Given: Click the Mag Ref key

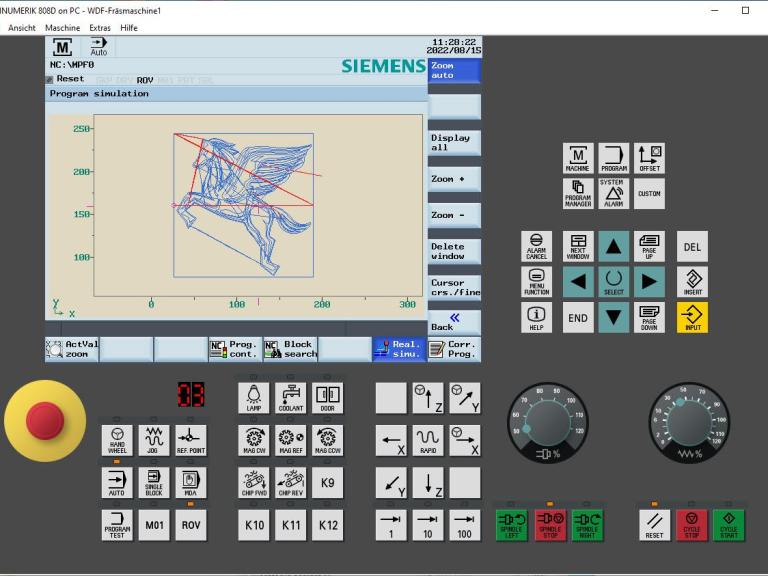Looking at the screenshot, I should tap(290, 440).
